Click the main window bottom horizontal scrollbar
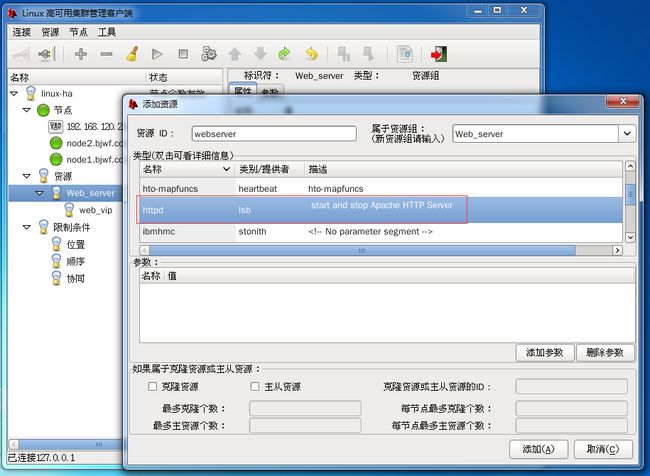Image resolution: width=650 pixels, height=476 pixels. (70, 444)
